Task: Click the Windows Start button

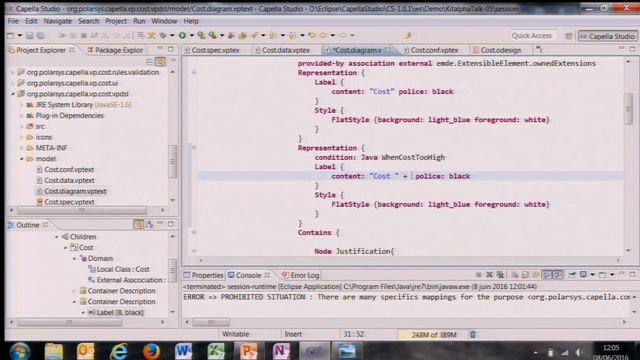Action: [20, 351]
